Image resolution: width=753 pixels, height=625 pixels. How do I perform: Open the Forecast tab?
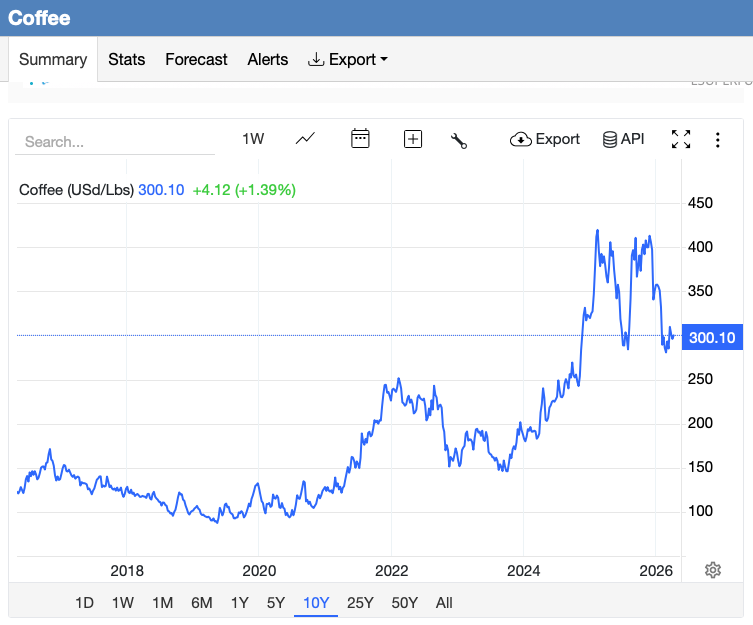click(196, 59)
